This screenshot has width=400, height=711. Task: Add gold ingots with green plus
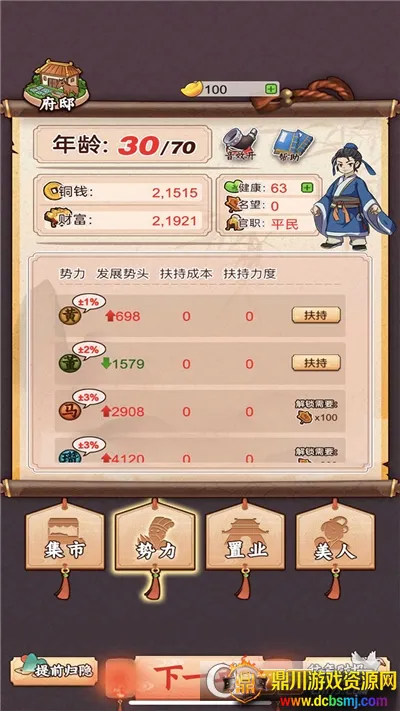coord(271,89)
